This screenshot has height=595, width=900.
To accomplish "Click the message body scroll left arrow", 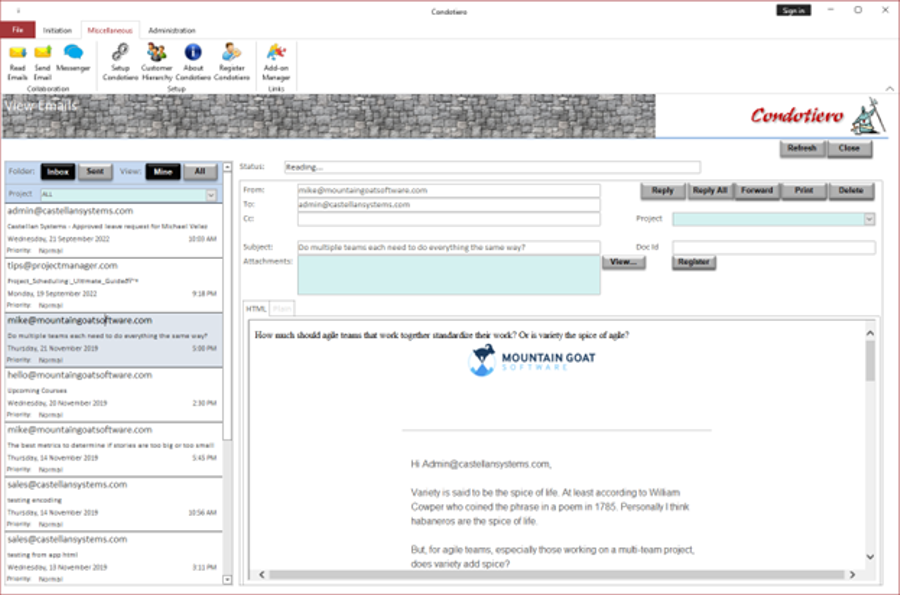I will point(262,574).
